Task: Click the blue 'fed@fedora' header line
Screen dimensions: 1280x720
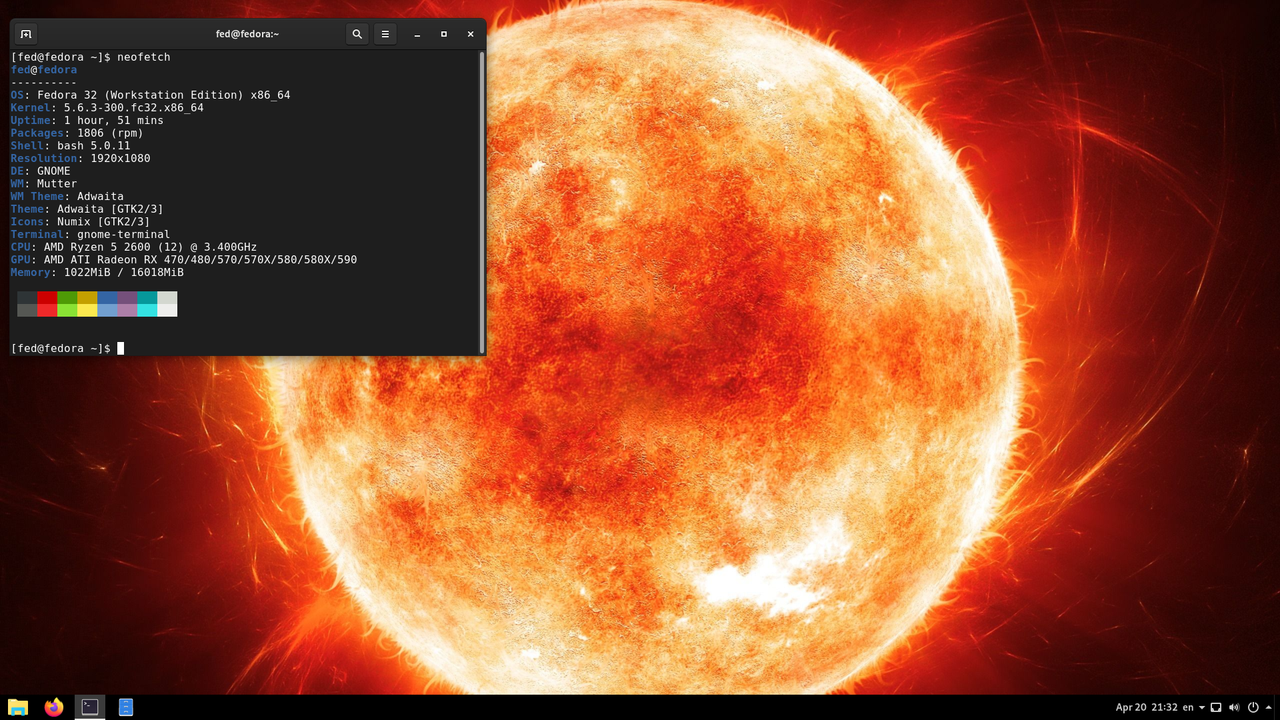Action: coord(44,70)
